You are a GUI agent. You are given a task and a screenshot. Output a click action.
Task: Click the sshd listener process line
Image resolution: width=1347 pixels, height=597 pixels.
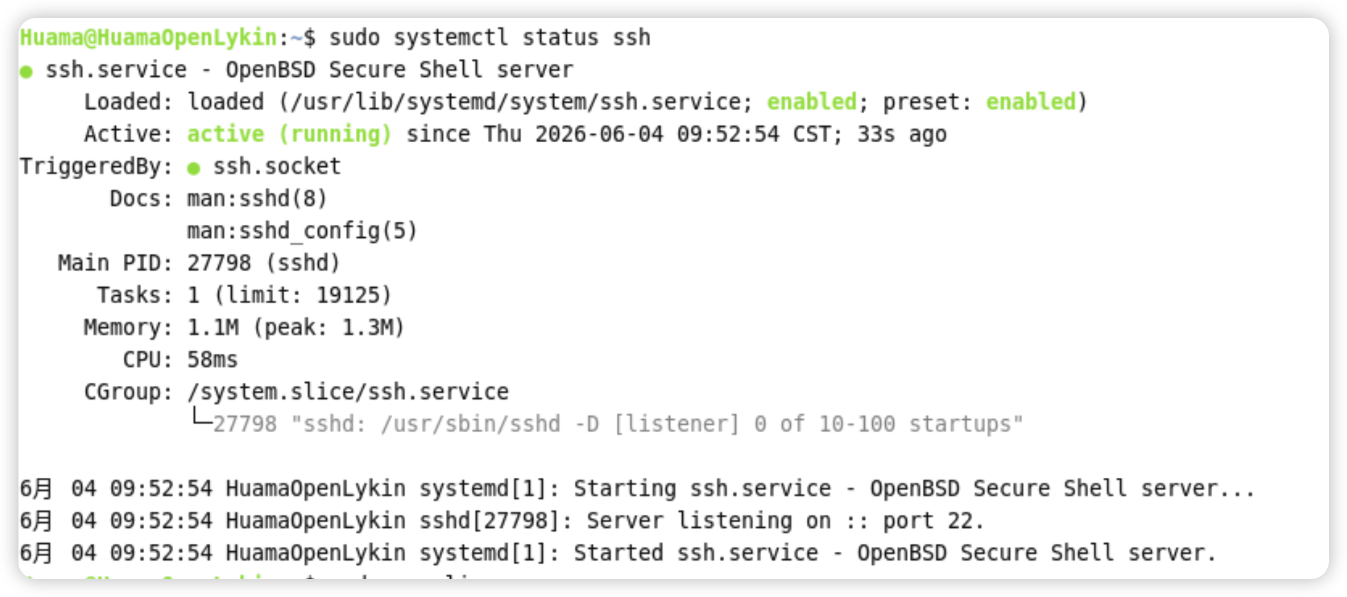[x=618, y=424]
